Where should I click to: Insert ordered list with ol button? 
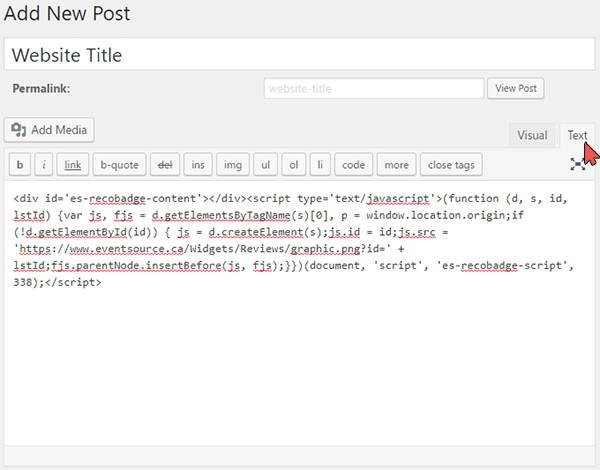point(293,165)
